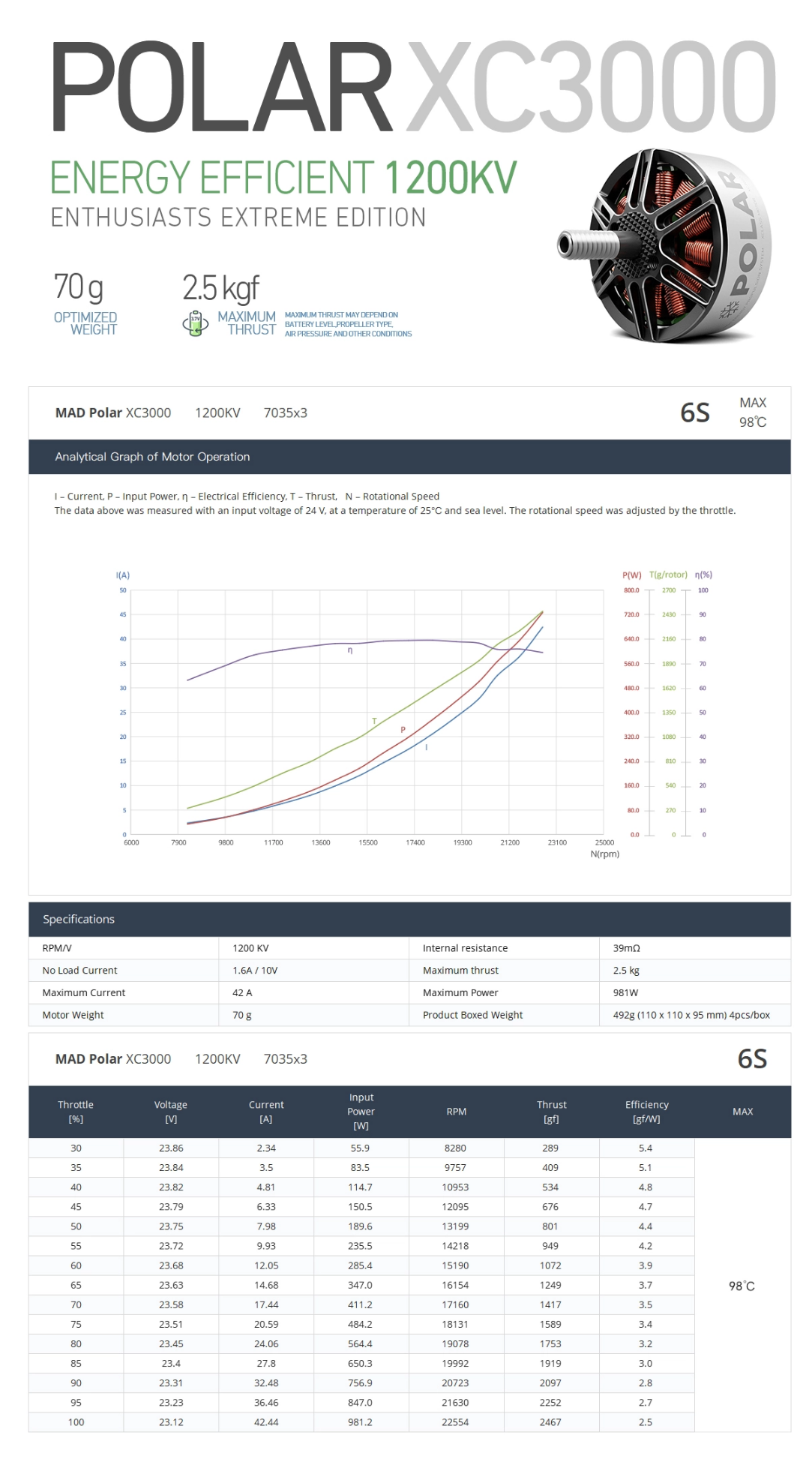Click the 2.5 kg maximum thrust value
Screen dimensions: 812x1465
626,970
